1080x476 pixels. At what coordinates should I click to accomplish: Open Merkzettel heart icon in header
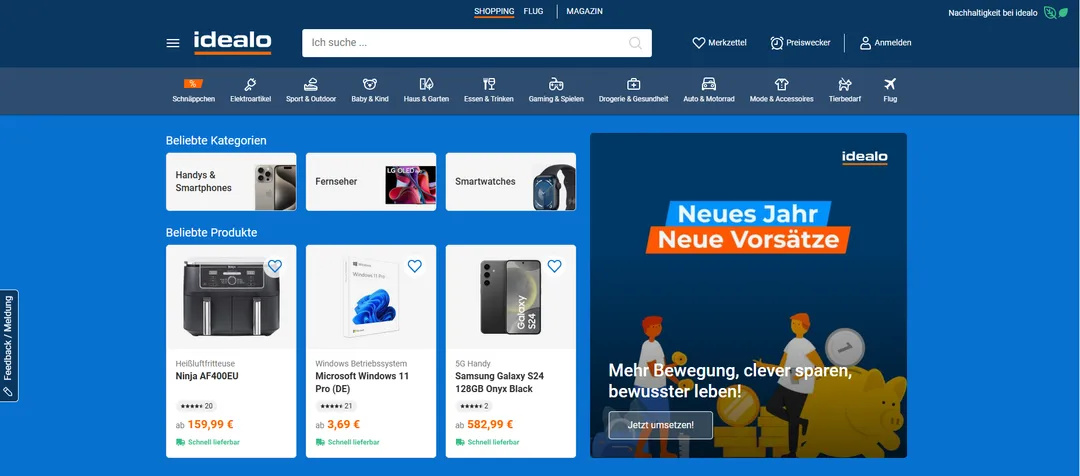click(698, 43)
